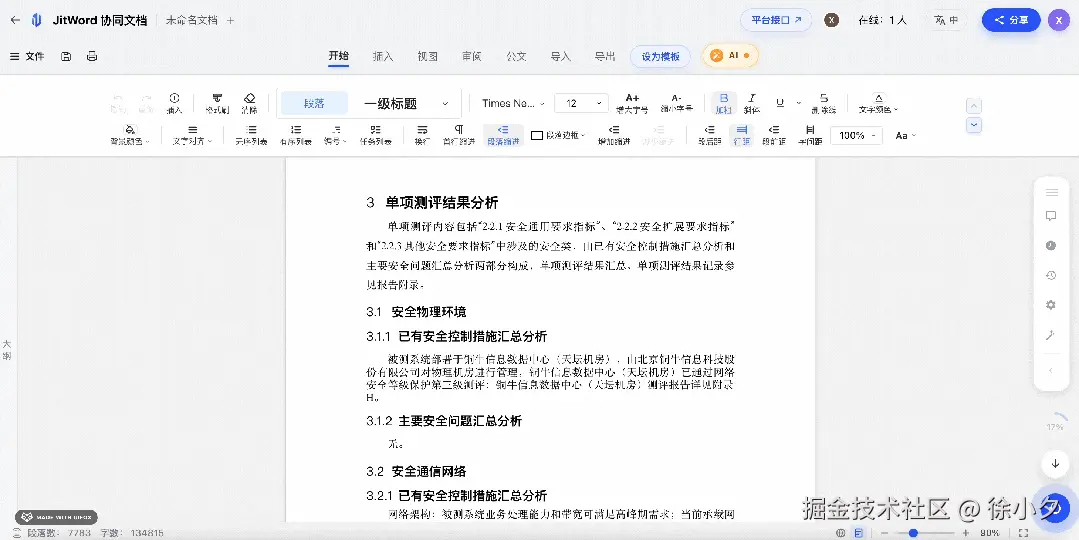
Task: Switch to the 导入 tab
Action: point(561,56)
